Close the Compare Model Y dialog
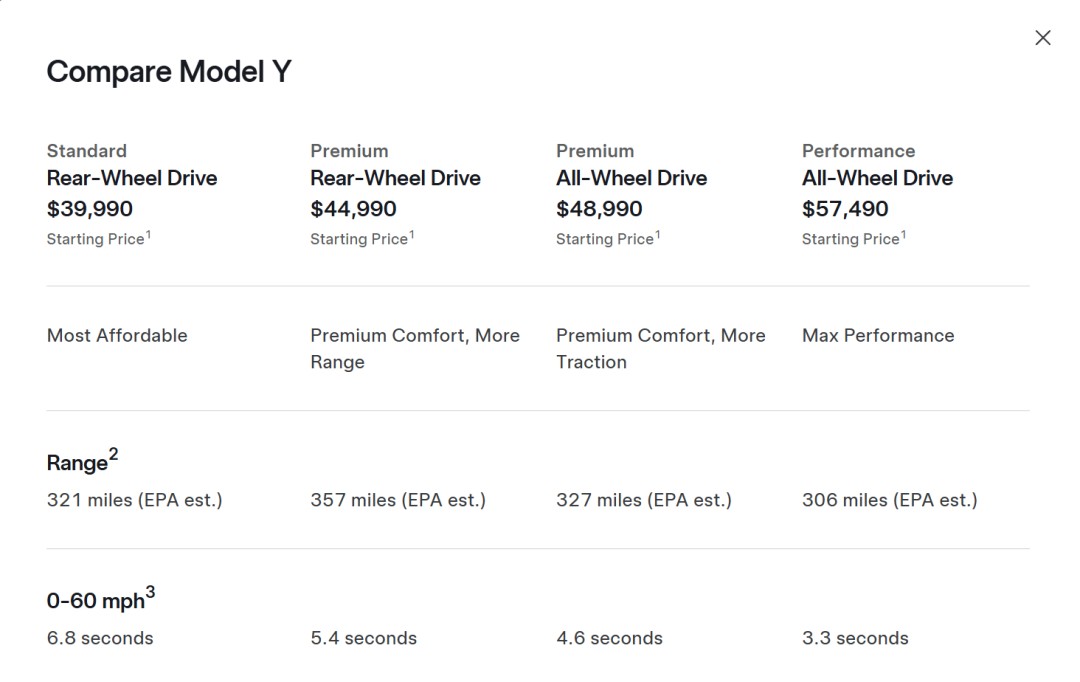Image resolution: width=1080 pixels, height=682 pixels. pyautogui.click(x=1042, y=38)
